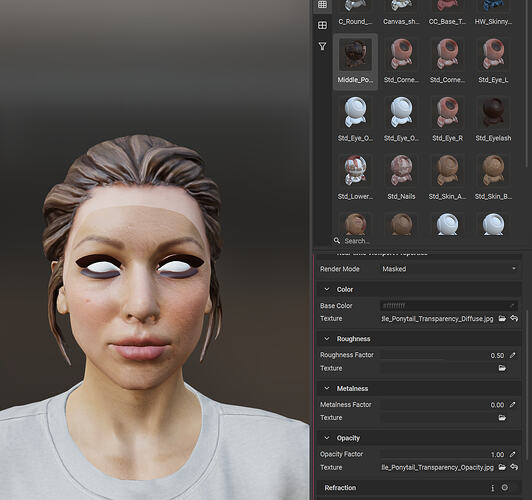Select the small grid view icon

(322, 4)
